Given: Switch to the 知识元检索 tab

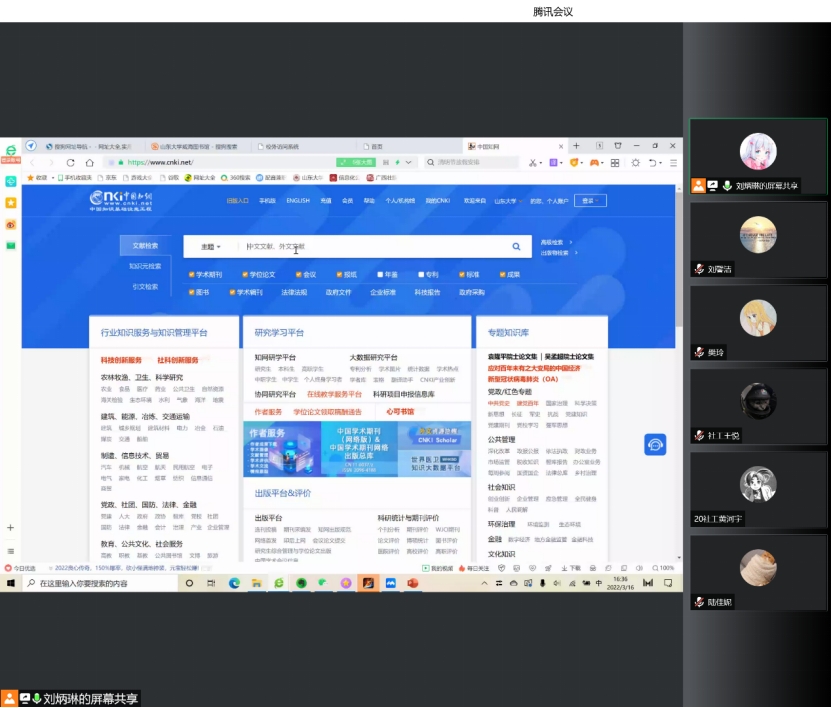Looking at the screenshot, I should [145, 266].
